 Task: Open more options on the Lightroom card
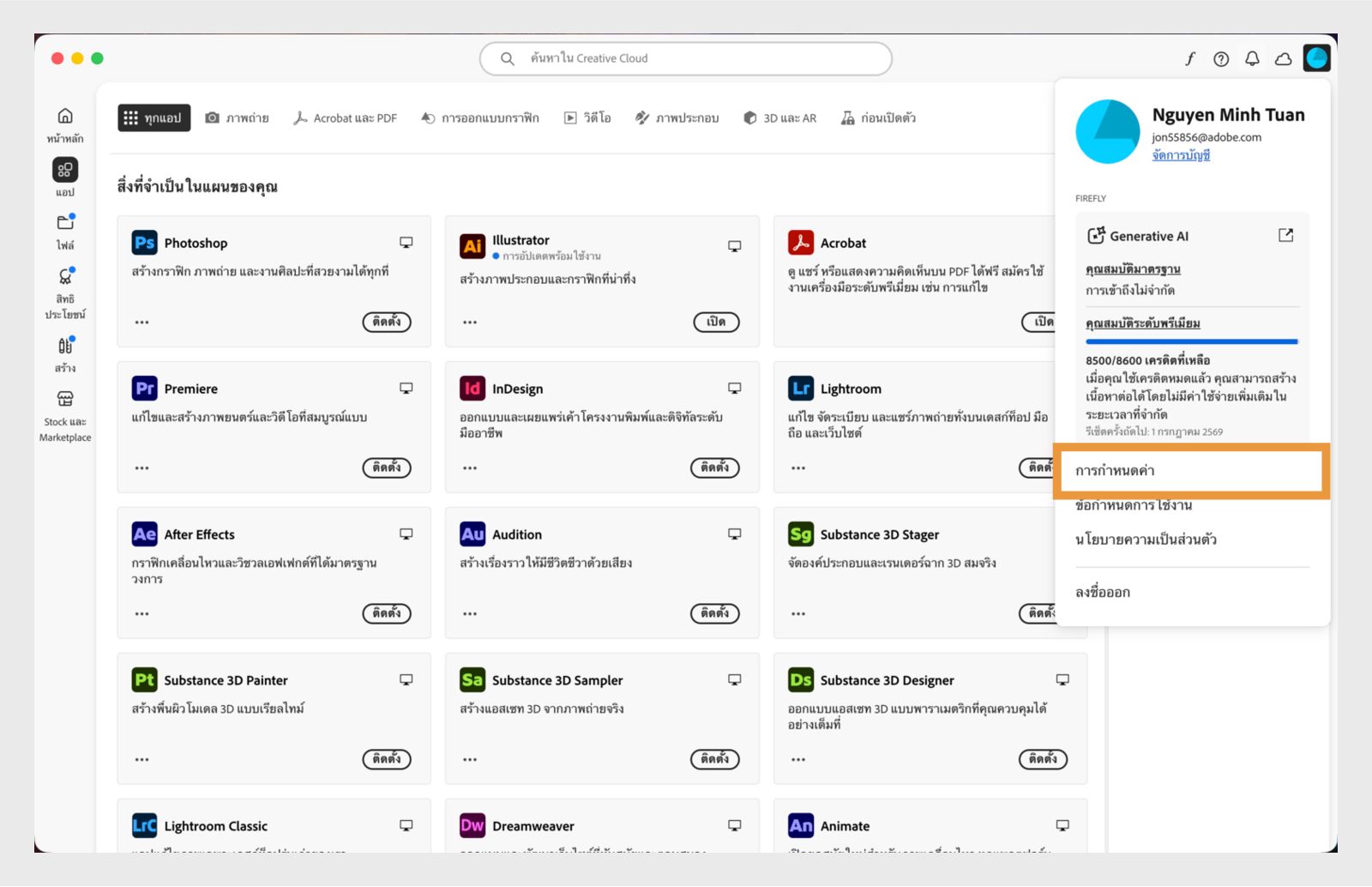pos(798,468)
